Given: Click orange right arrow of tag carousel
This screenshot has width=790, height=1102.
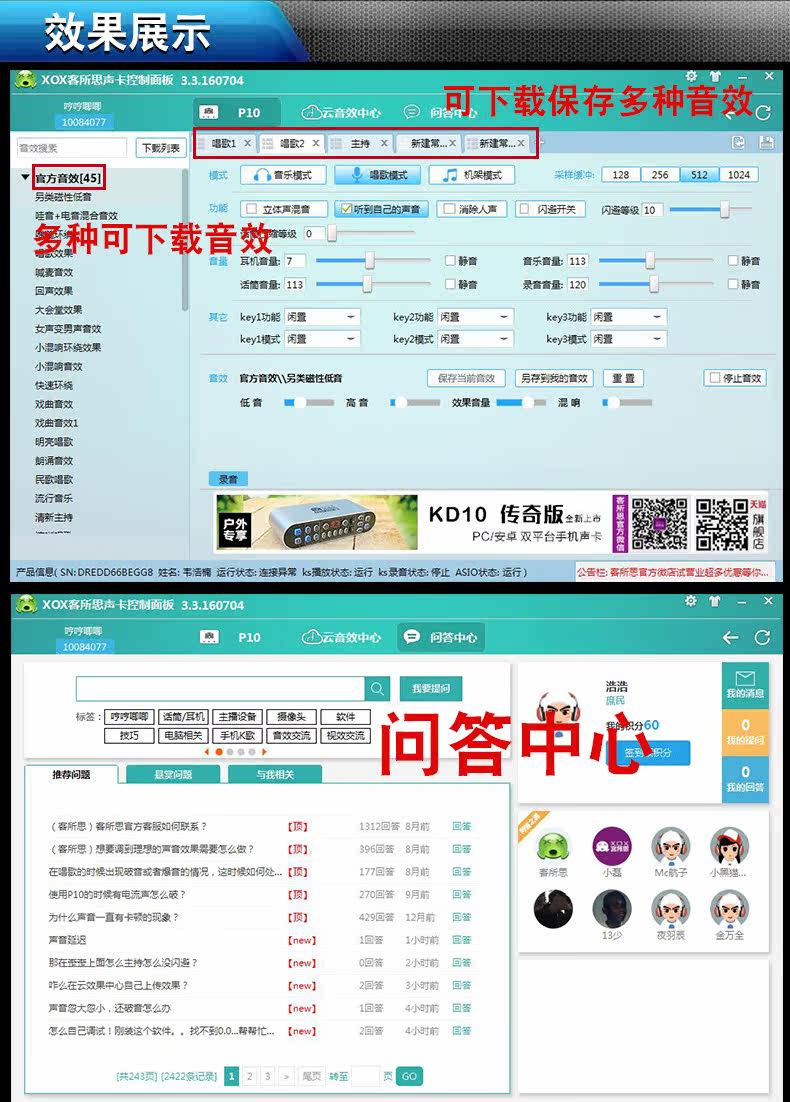Looking at the screenshot, I should tap(264, 751).
